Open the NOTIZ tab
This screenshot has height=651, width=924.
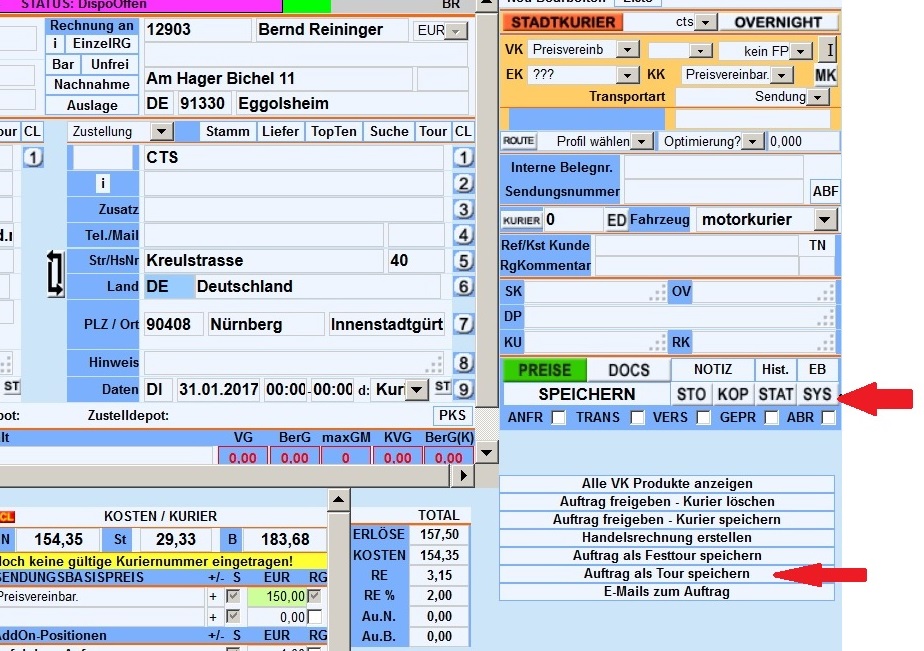[712, 369]
